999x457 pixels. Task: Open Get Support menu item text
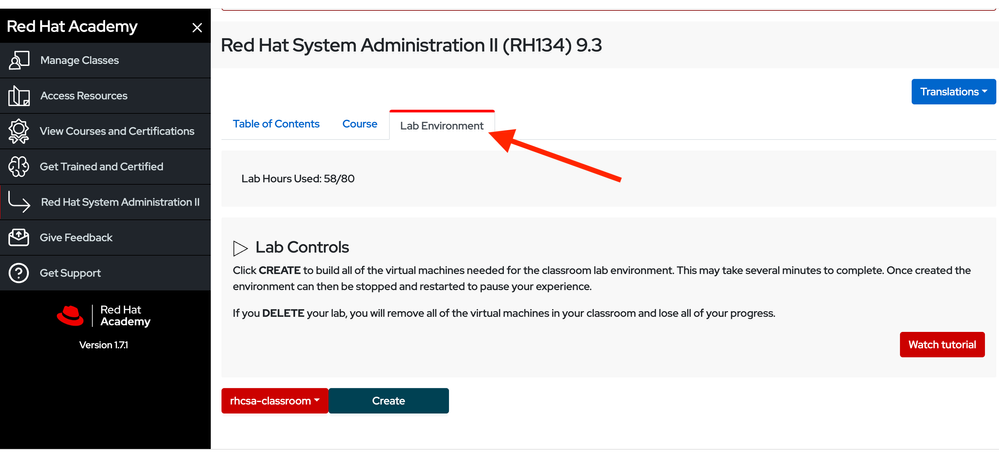tap(70, 273)
